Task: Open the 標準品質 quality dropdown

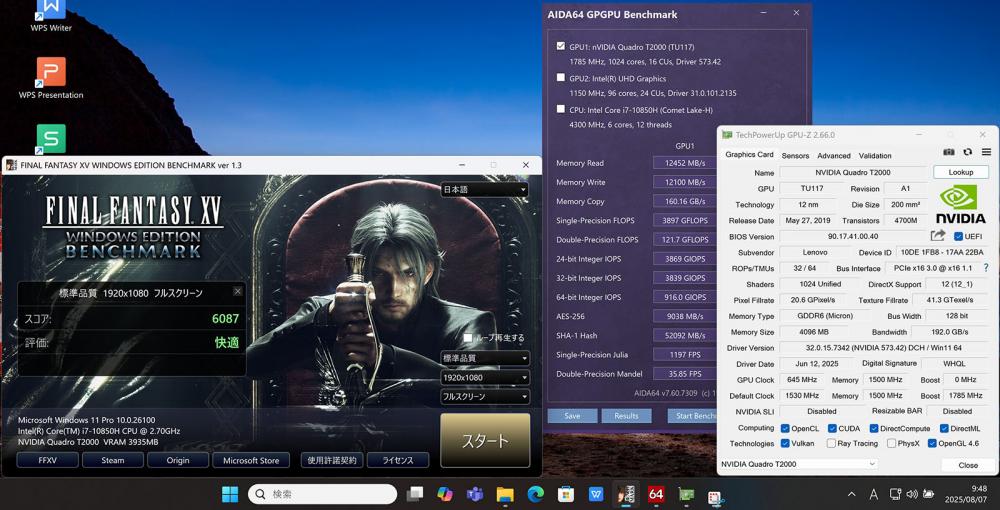Action: pyautogui.click(x=485, y=358)
